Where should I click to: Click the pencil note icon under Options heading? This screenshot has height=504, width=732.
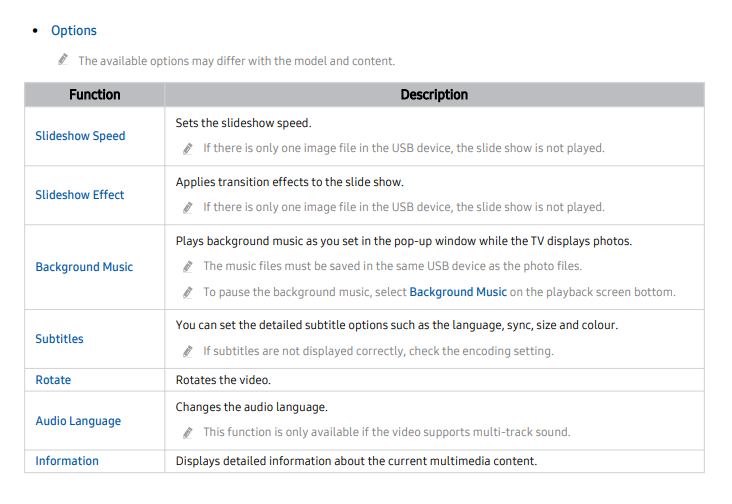click(63, 60)
